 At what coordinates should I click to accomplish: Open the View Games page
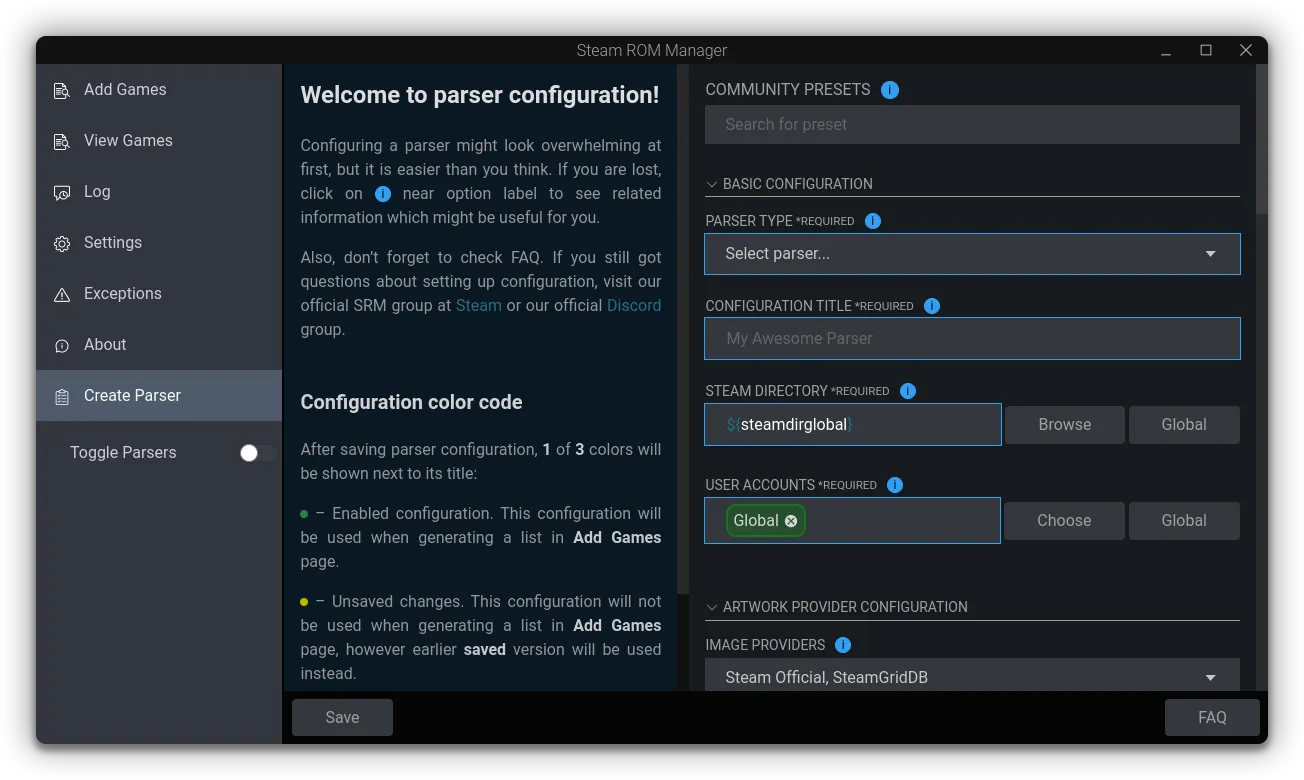(159, 141)
